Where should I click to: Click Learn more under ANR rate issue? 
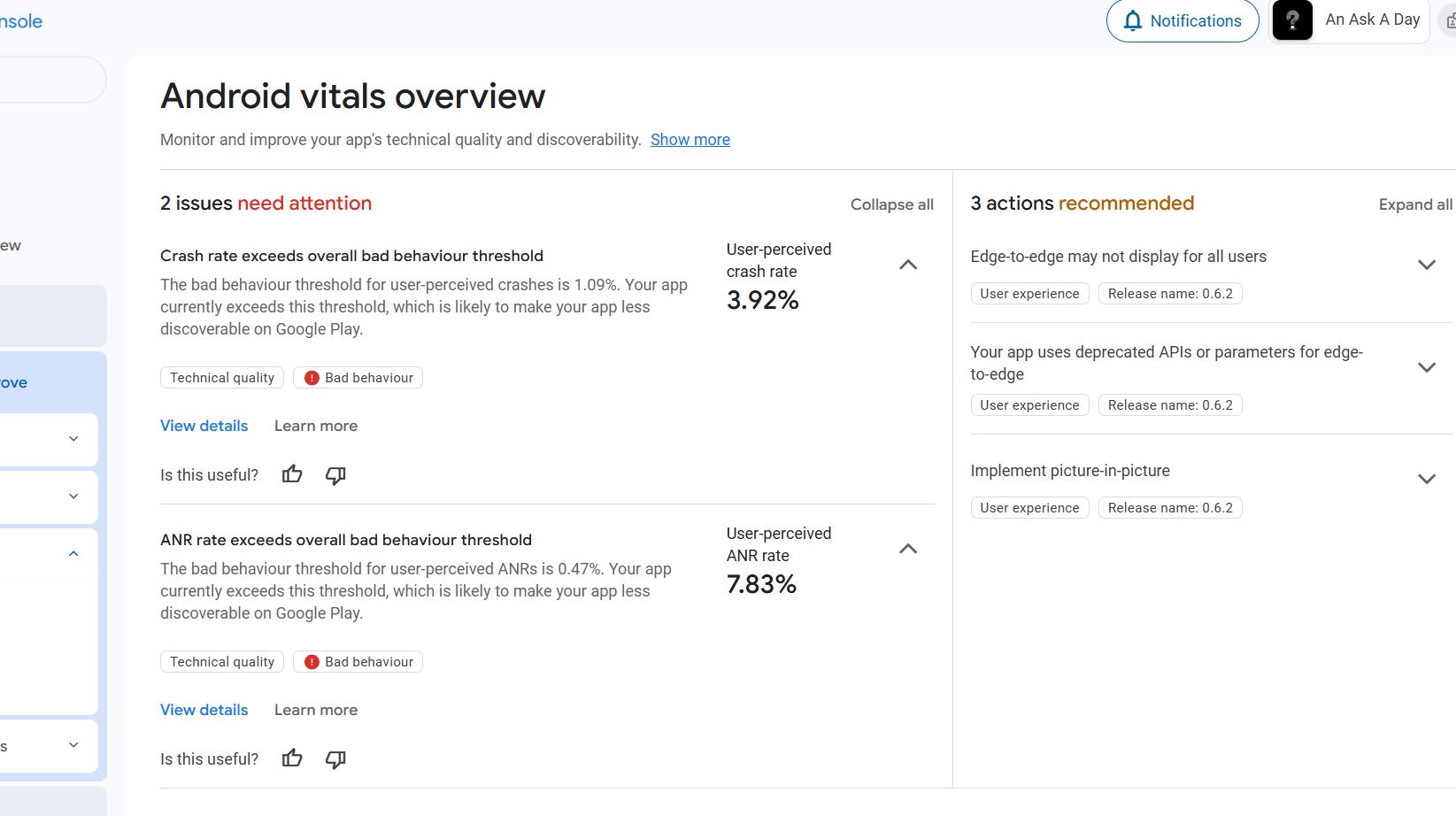pyautogui.click(x=316, y=710)
